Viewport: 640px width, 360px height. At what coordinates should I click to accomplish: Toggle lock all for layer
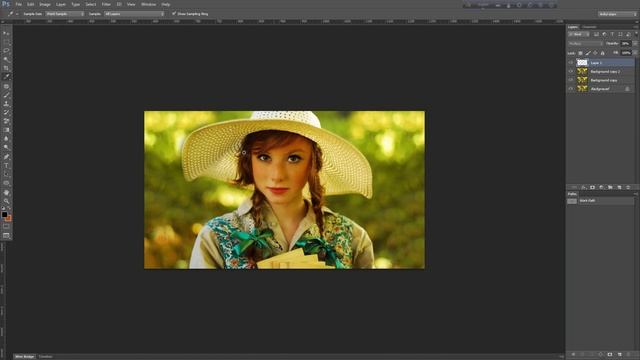pos(602,53)
